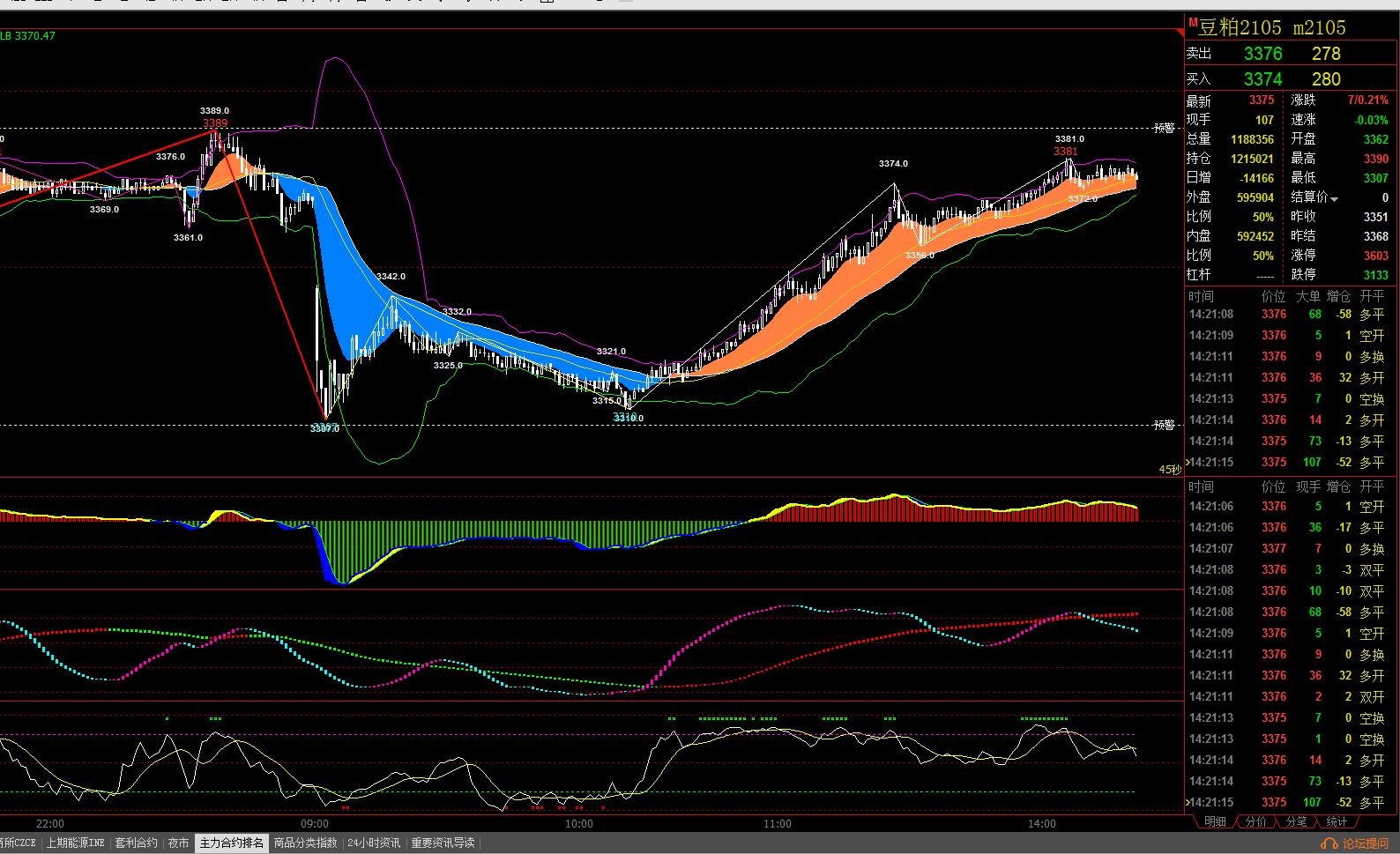Click the 3361.0 low price annotation
The height and width of the screenshot is (854, 1400).
[188, 238]
